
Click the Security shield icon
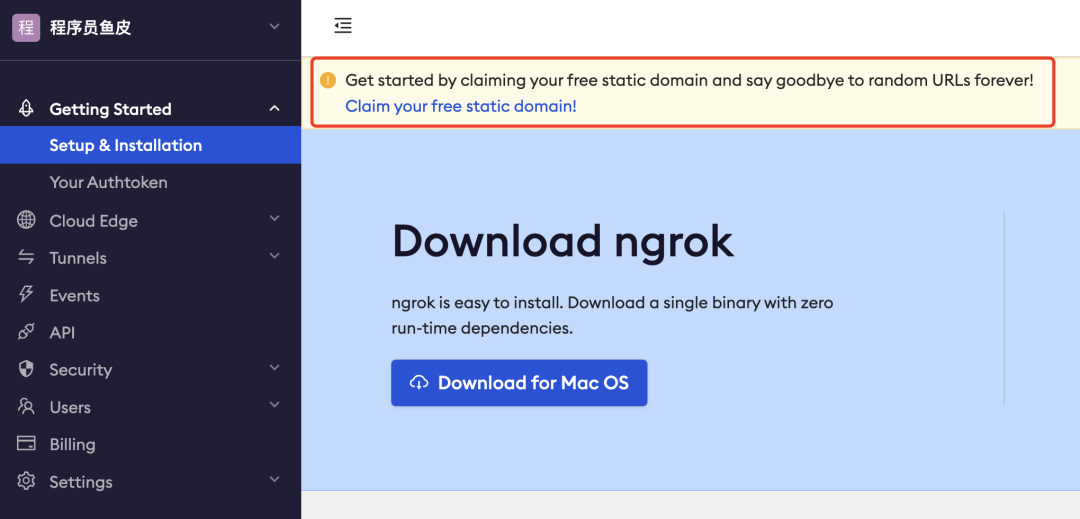[x=27, y=369]
